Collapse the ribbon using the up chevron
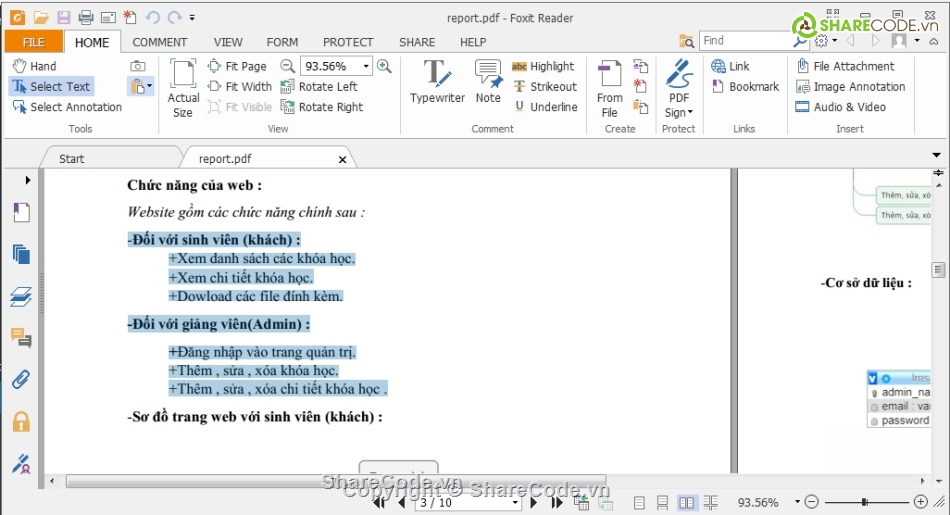 (934, 41)
